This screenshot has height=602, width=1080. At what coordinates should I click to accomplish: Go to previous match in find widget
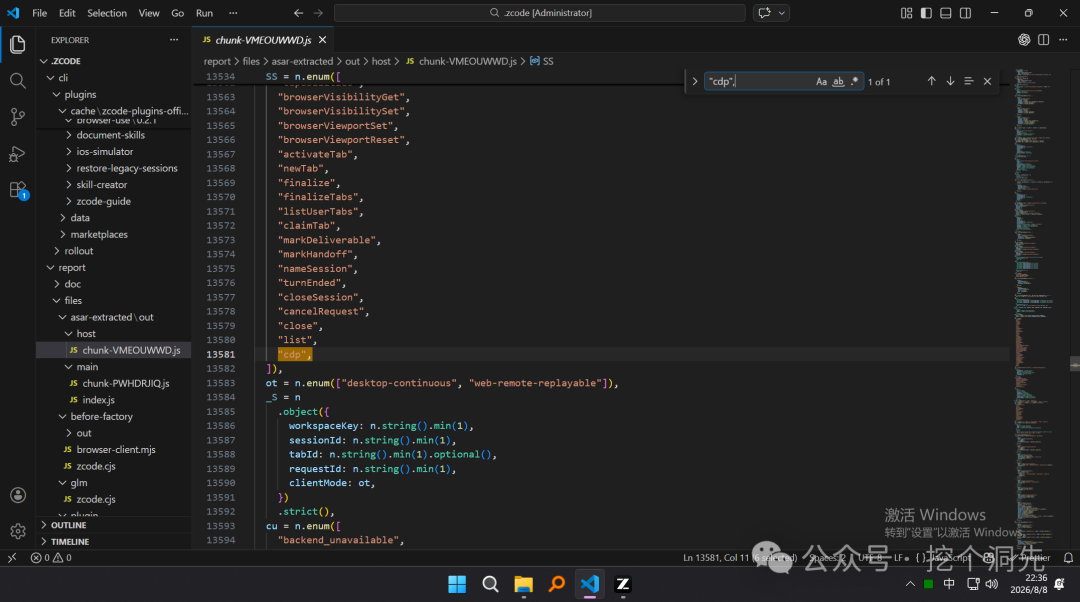click(931, 81)
